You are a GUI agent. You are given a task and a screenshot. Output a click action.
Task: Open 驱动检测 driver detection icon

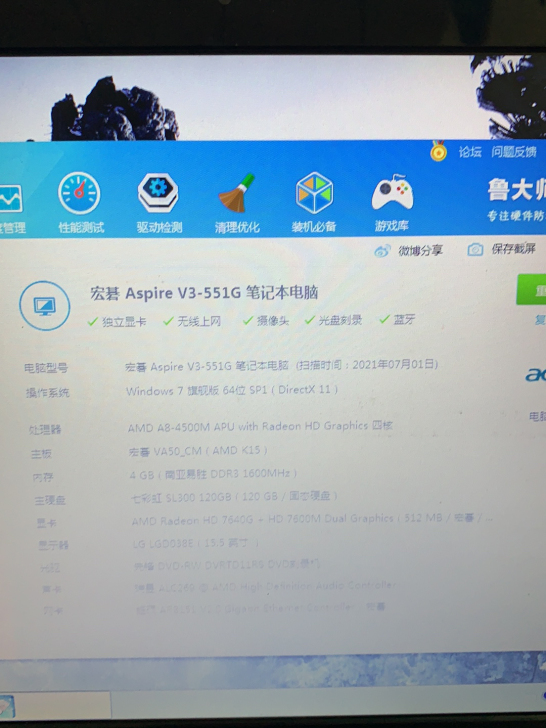click(158, 193)
